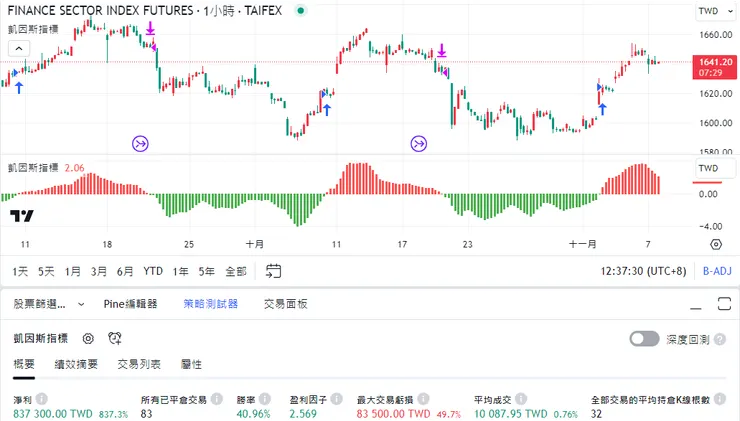Image resolution: width=740 pixels, height=421 pixels.
Task: Click the first purple rollover event marker
Action: click(140, 143)
